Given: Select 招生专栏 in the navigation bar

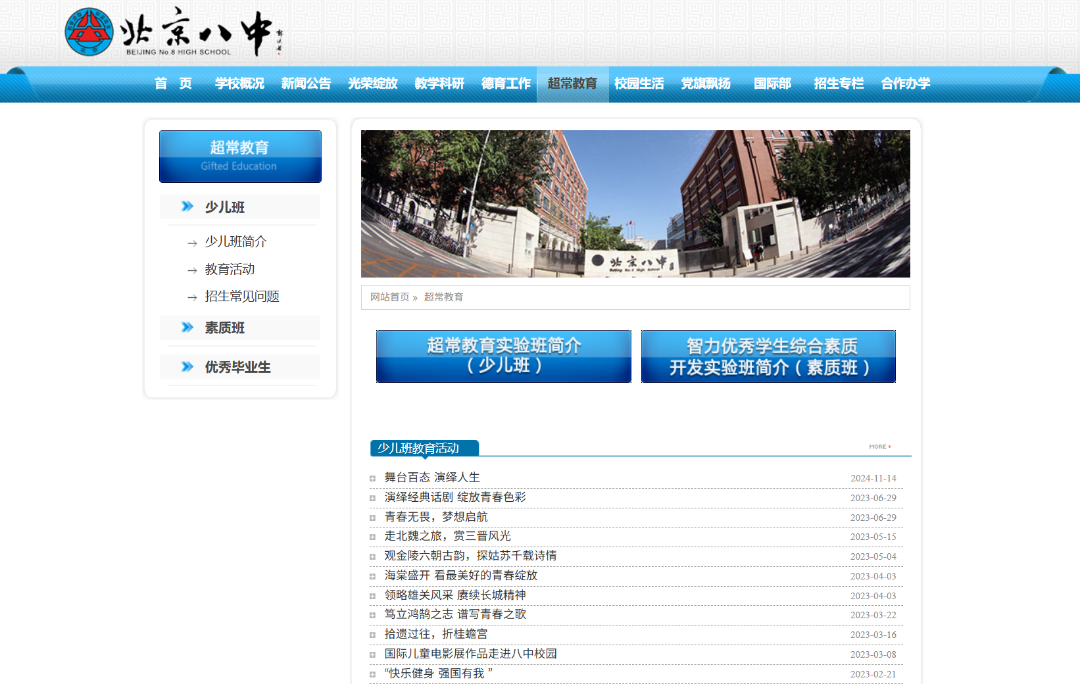Looking at the screenshot, I should (839, 83).
